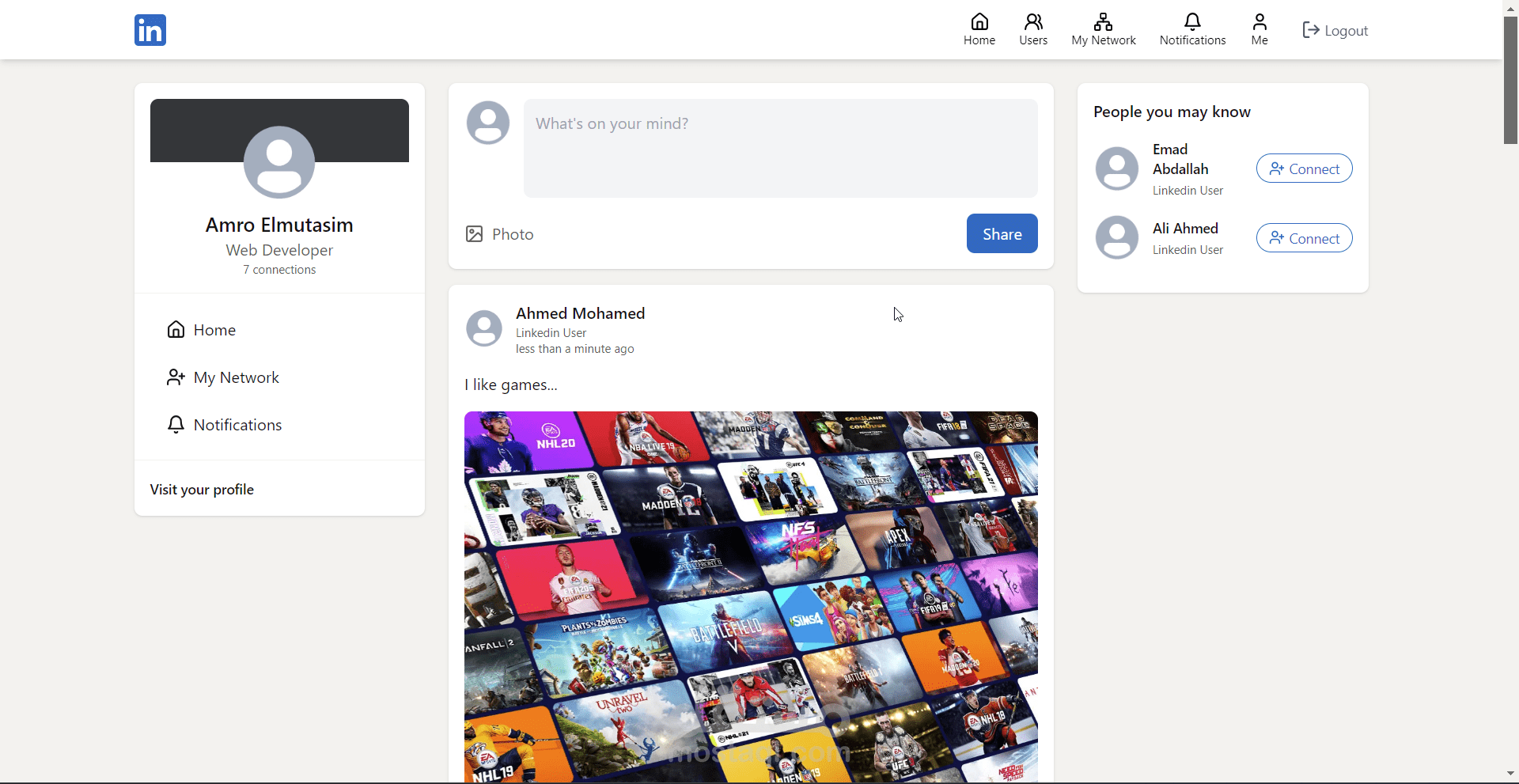Click the avatar beside the post composer
This screenshot has width=1519, height=784.
[x=488, y=123]
